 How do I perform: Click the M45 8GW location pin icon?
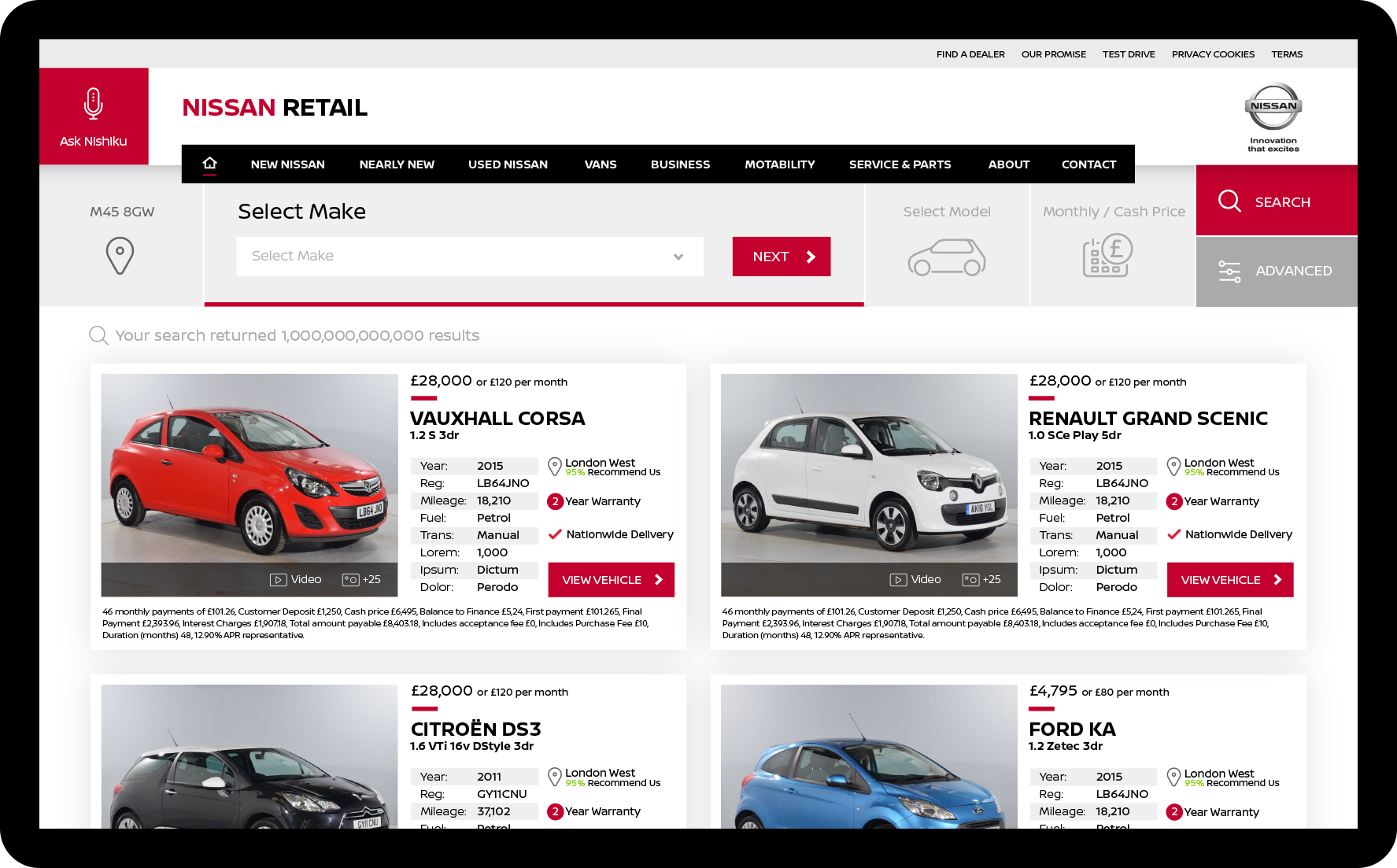pyautogui.click(x=120, y=256)
